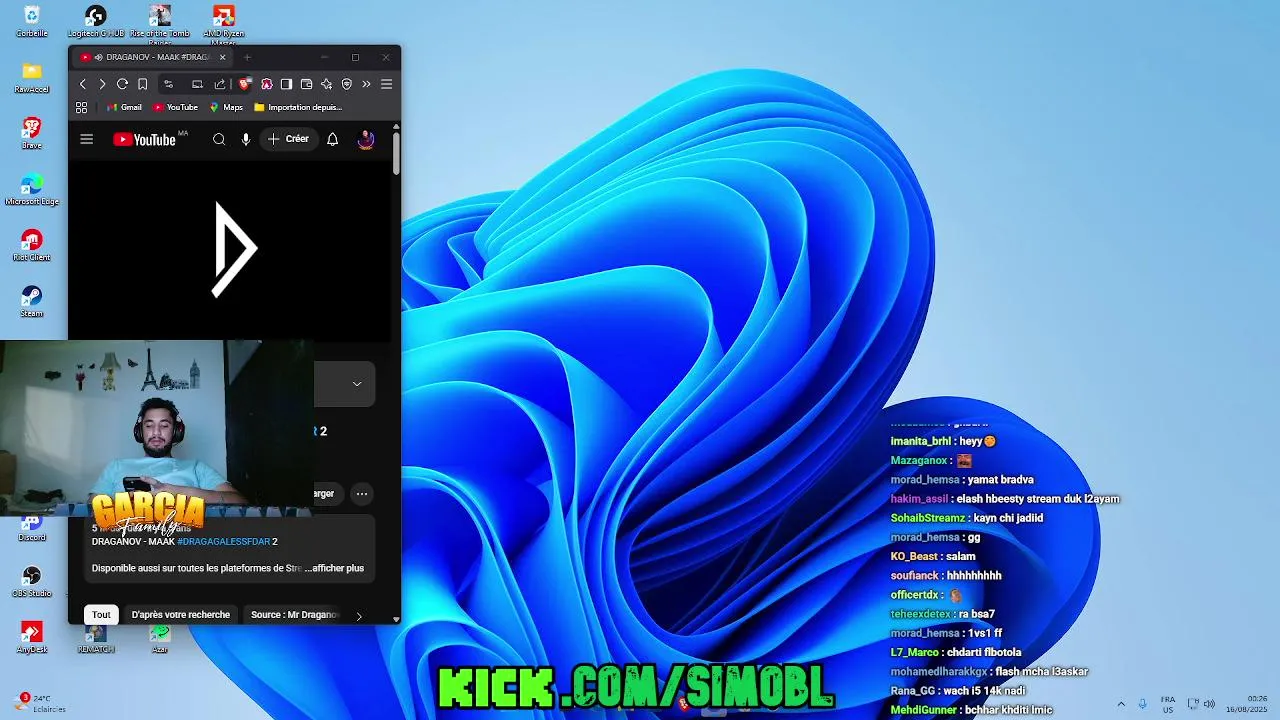This screenshot has width=1280, height=720.
Task: Bookmark this page with the bookmark icon
Action: [x=143, y=84]
